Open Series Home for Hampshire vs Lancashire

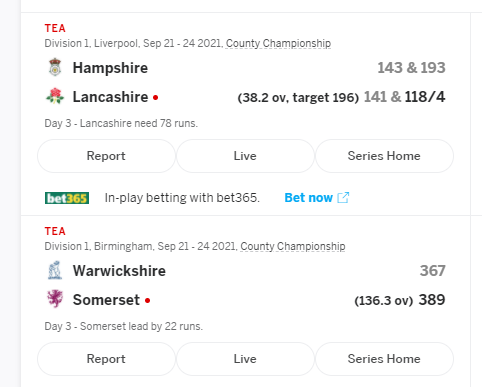384,156
